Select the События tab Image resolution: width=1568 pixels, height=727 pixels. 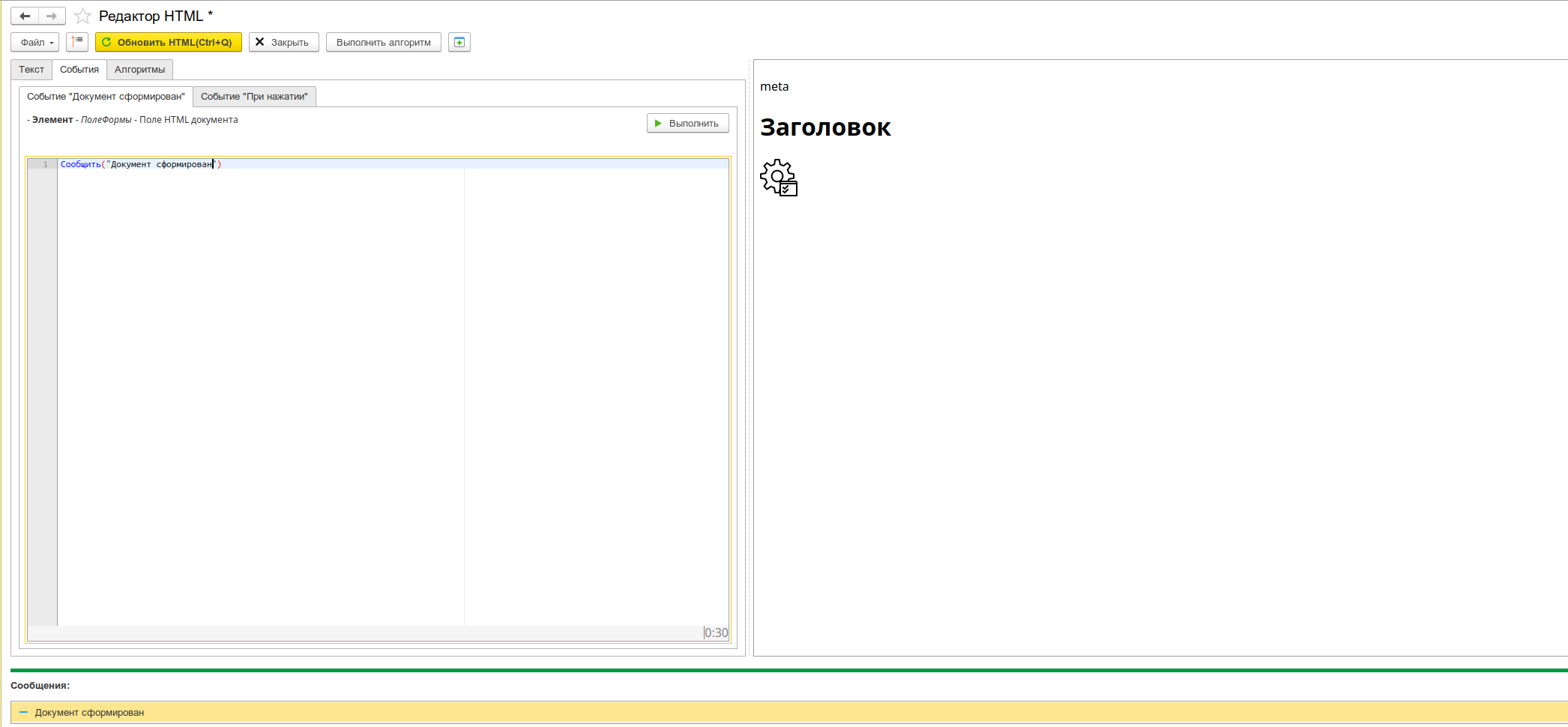coord(79,70)
